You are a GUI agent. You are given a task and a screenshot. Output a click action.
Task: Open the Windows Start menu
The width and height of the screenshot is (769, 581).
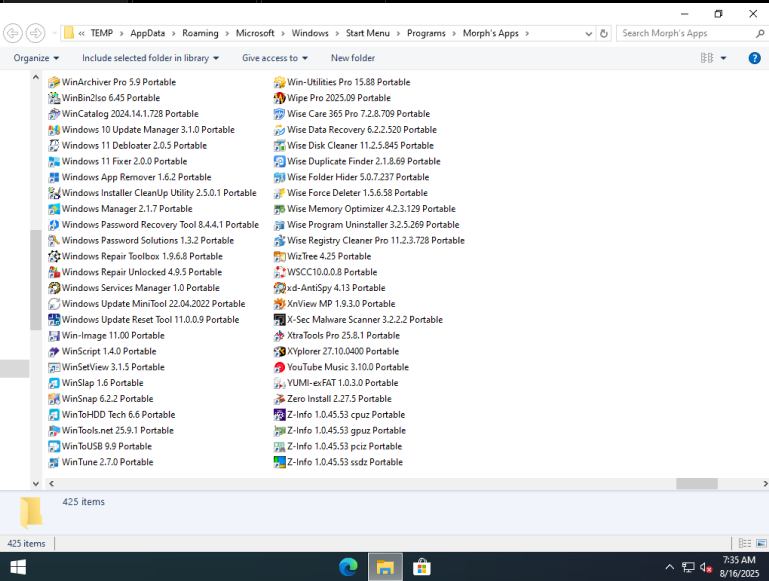18,567
